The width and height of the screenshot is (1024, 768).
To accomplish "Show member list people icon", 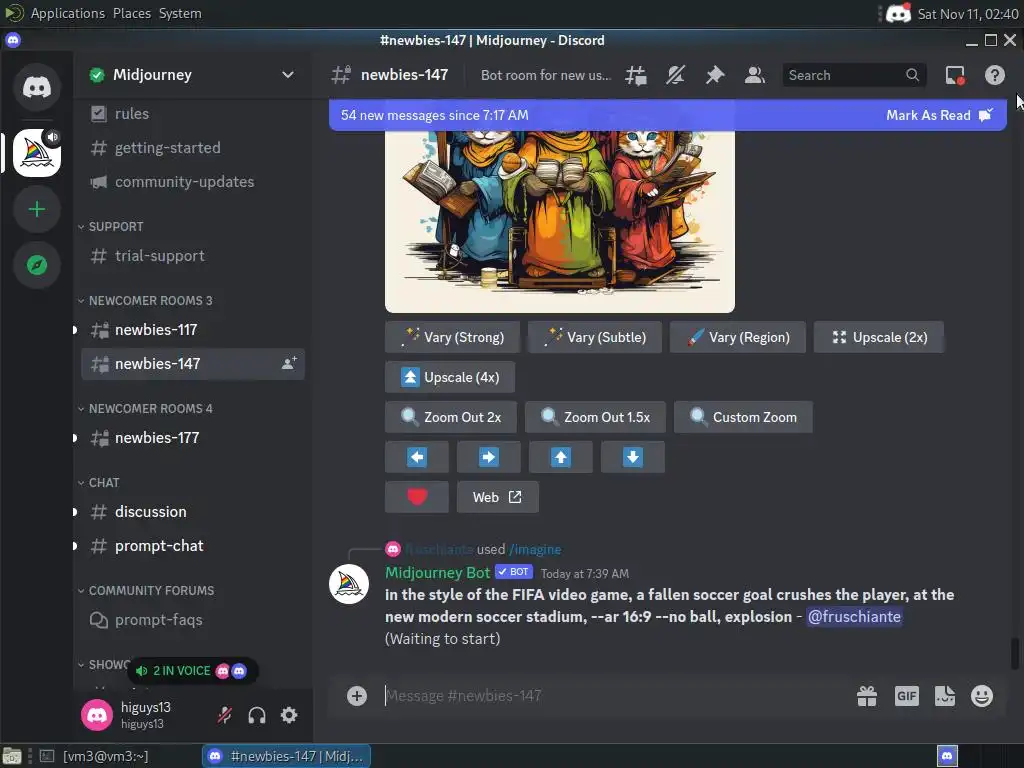I will click(755, 75).
